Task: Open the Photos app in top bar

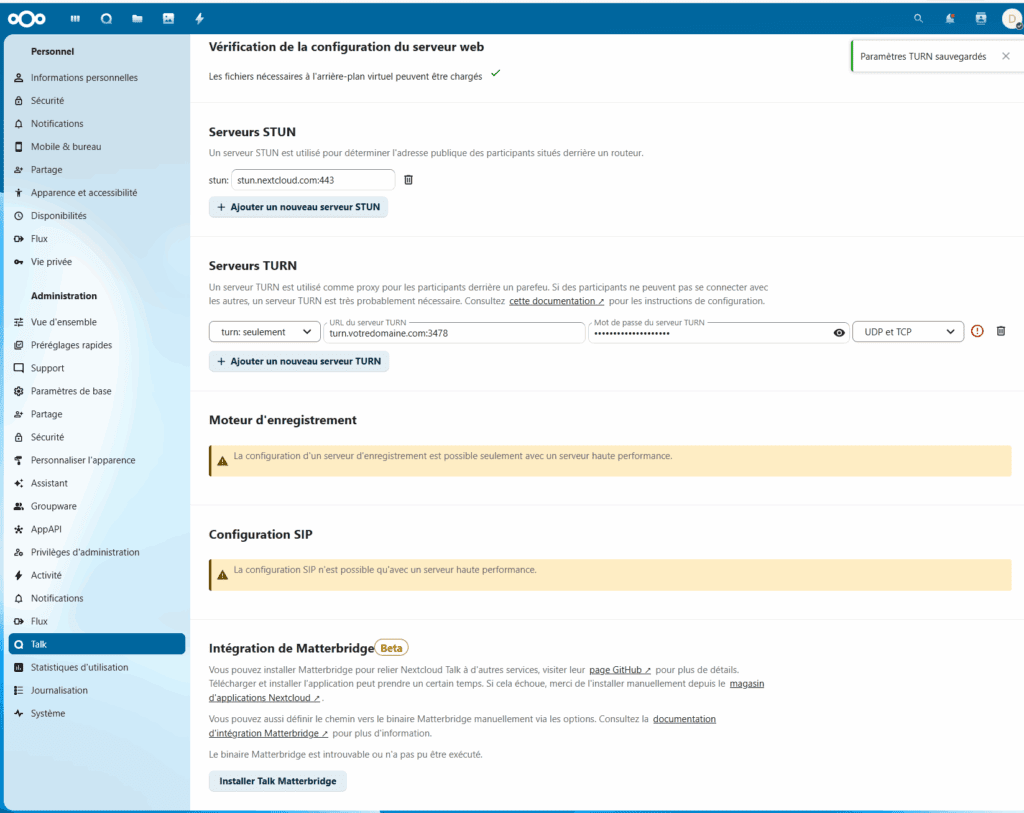Action: pyautogui.click(x=168, y=18)
